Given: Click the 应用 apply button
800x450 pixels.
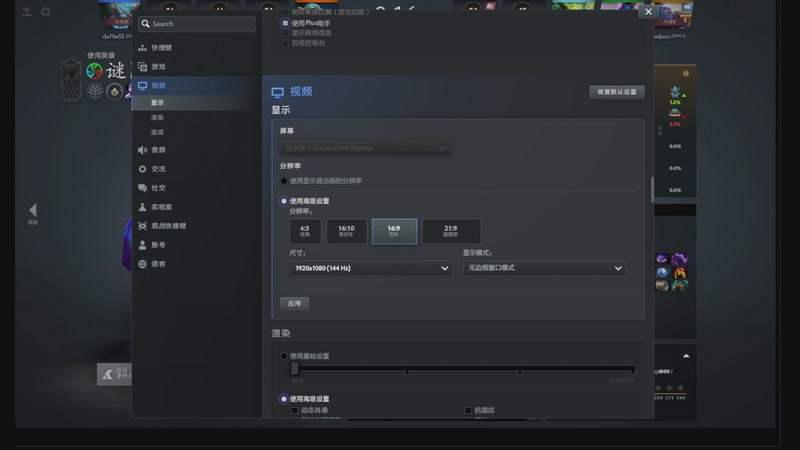Looking at the screenshot, I should (x=294, y=304).
